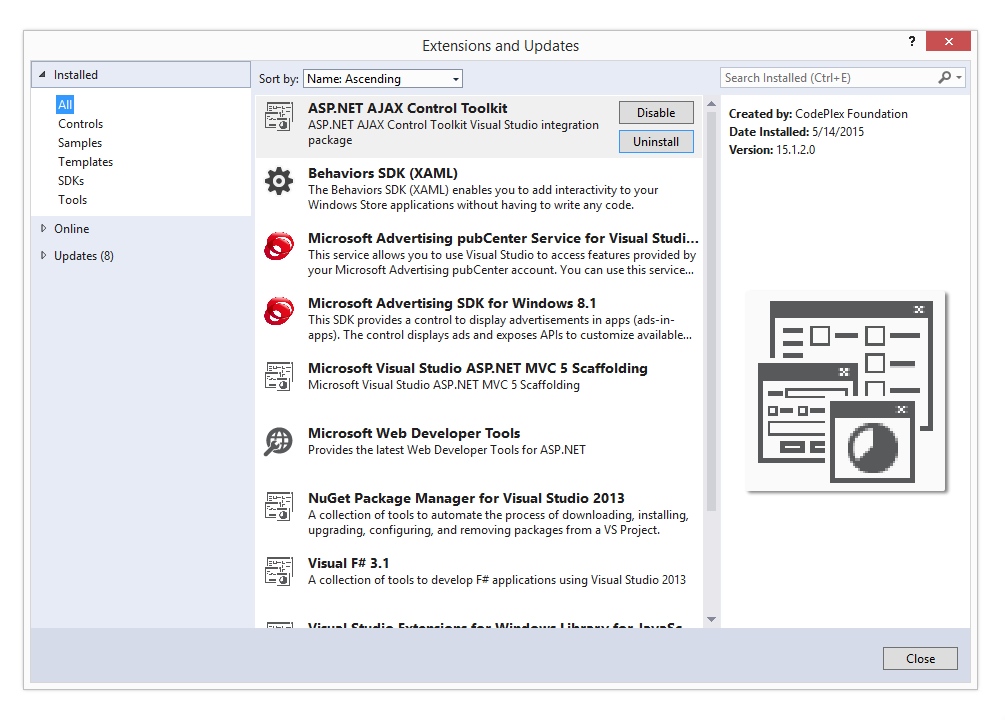Click the extension list scroll down arrow

711,619
